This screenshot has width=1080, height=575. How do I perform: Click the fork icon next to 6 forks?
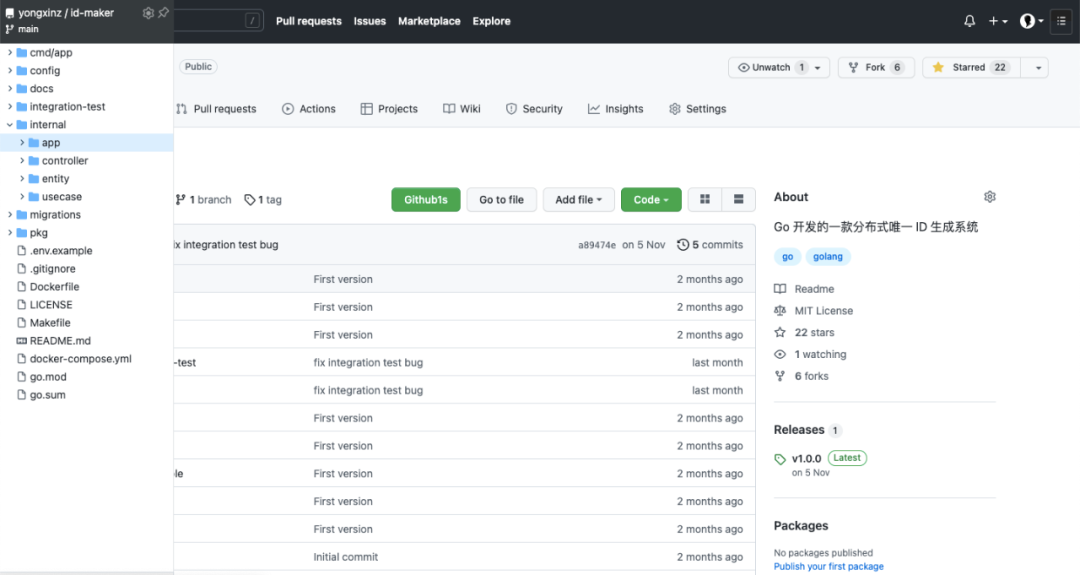point(780,376)
